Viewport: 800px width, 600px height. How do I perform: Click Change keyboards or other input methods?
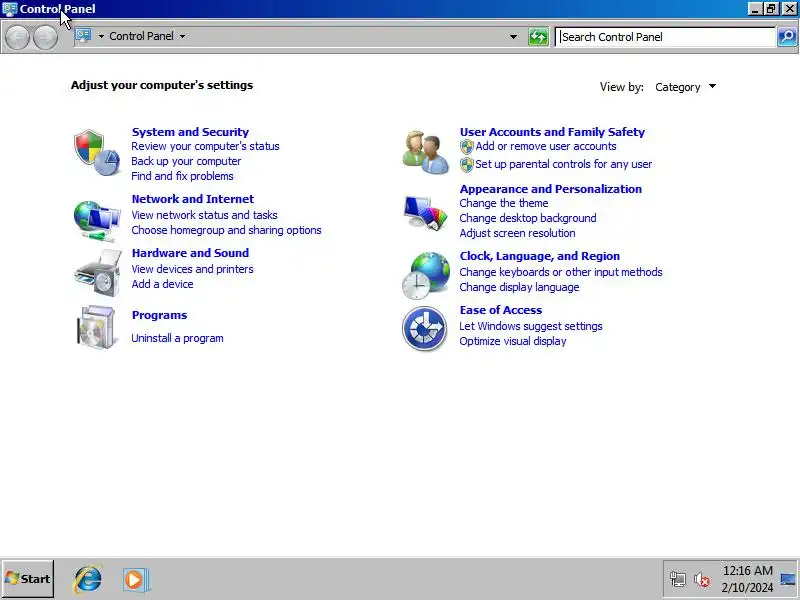[561, 272]
